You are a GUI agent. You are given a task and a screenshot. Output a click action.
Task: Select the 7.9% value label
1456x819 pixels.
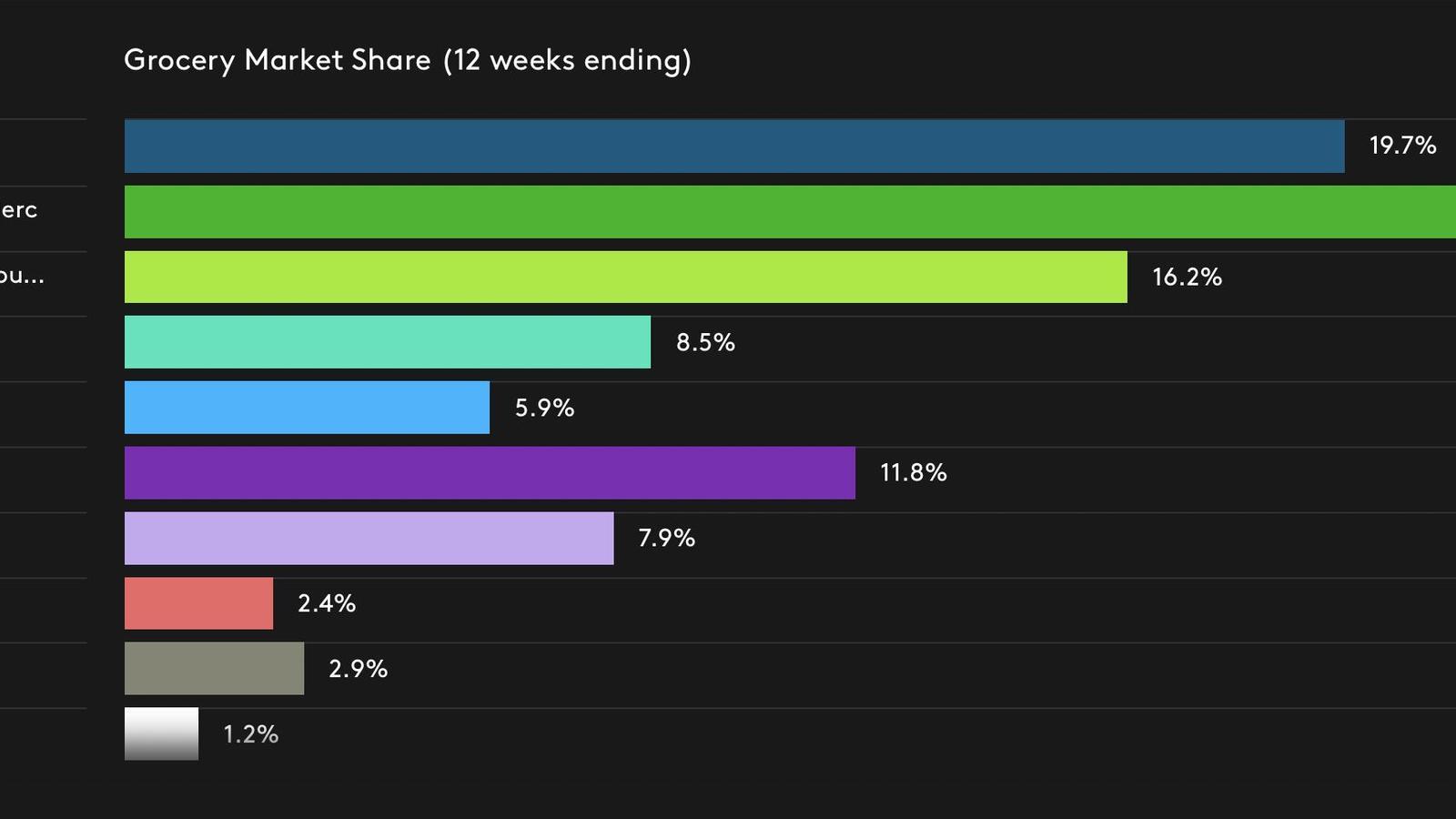click(666, 538)
